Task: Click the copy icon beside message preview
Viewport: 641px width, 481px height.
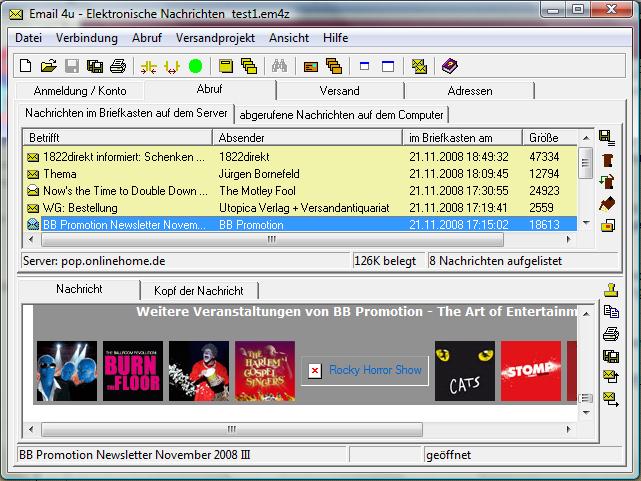Action: point(610,312)
